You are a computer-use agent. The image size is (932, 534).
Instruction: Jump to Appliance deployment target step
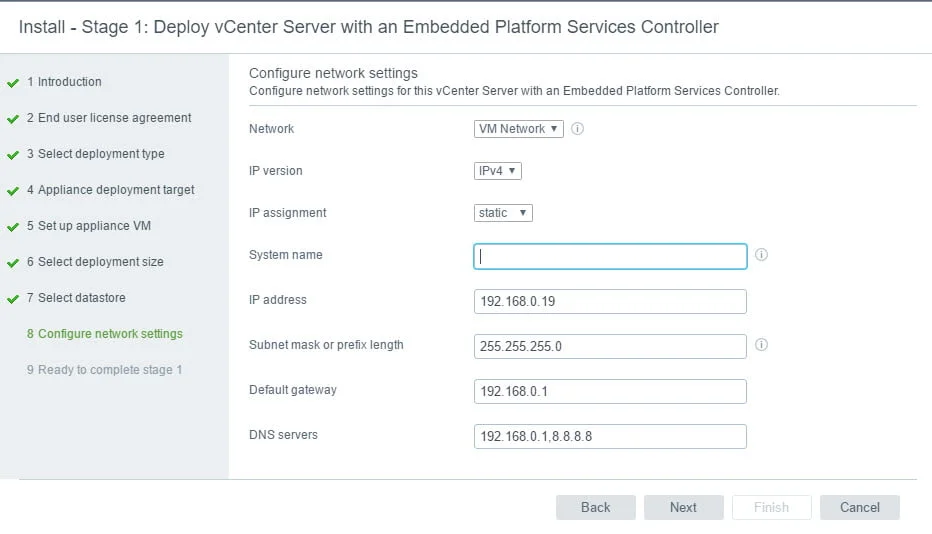116,190
